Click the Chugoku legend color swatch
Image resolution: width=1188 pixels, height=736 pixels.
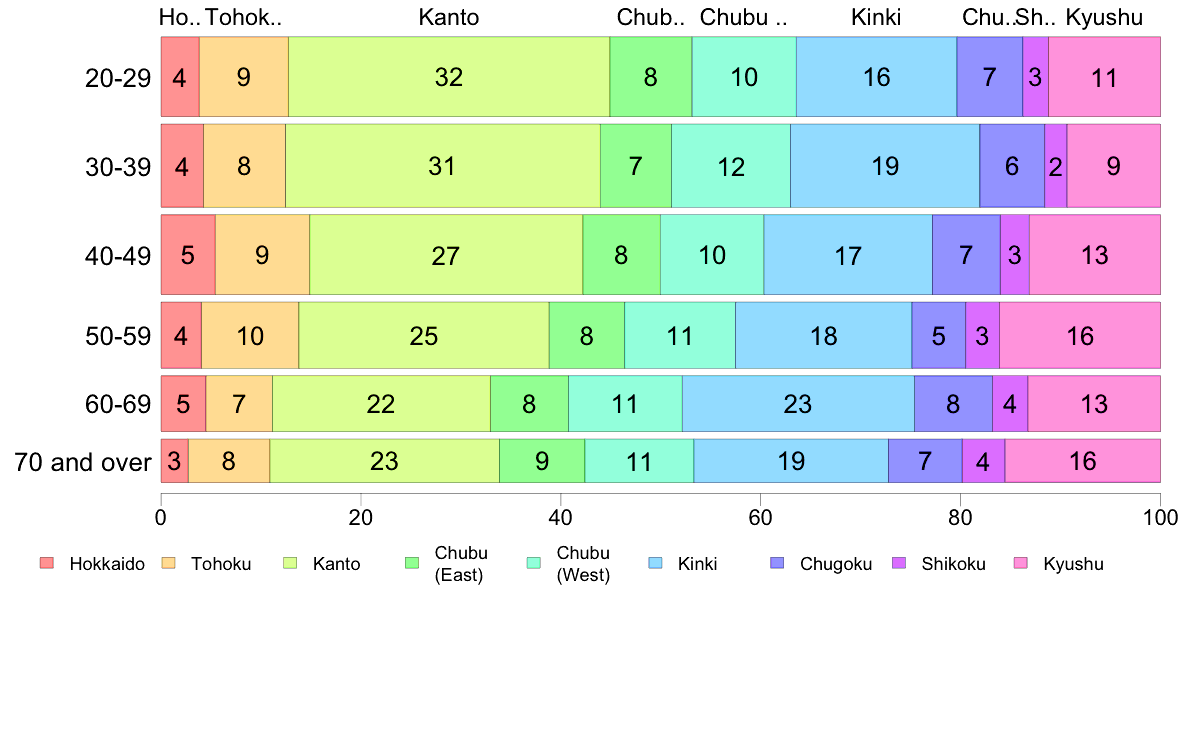pos(777,563)
